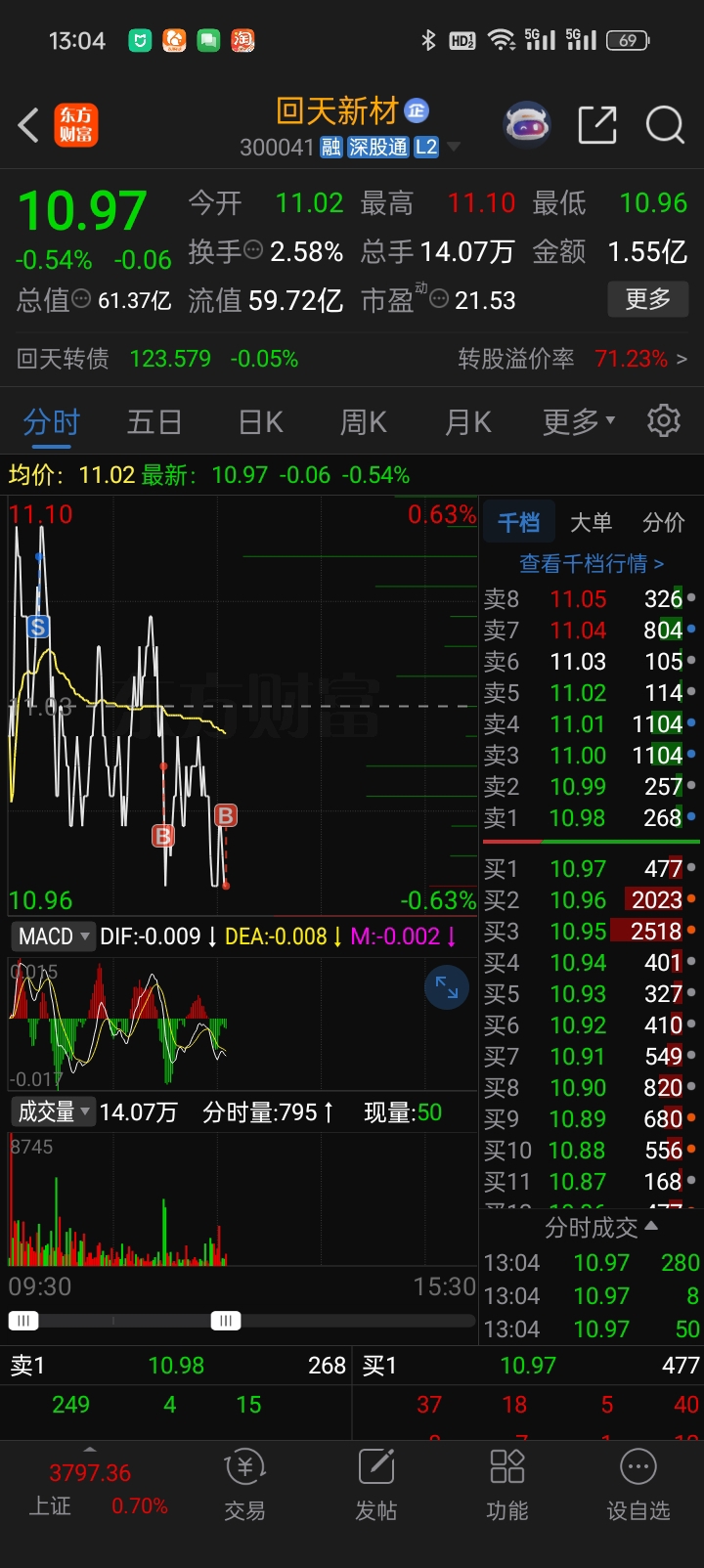This screenshot has height=1568, width=704.
Task: Tap the 企 badge next to stock name
Action: 417,110
